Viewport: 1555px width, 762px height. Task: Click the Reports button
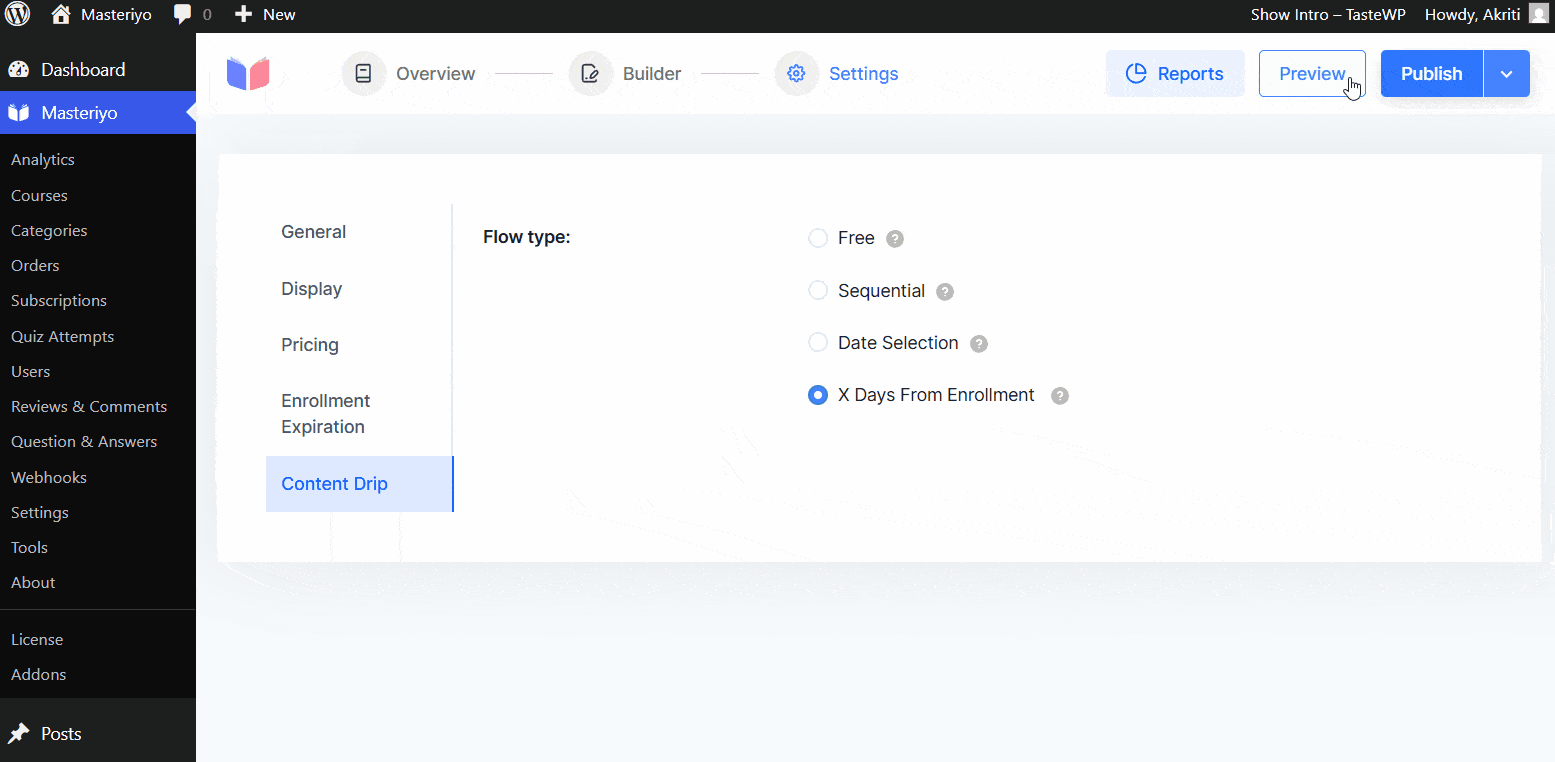pos(1175,74)
